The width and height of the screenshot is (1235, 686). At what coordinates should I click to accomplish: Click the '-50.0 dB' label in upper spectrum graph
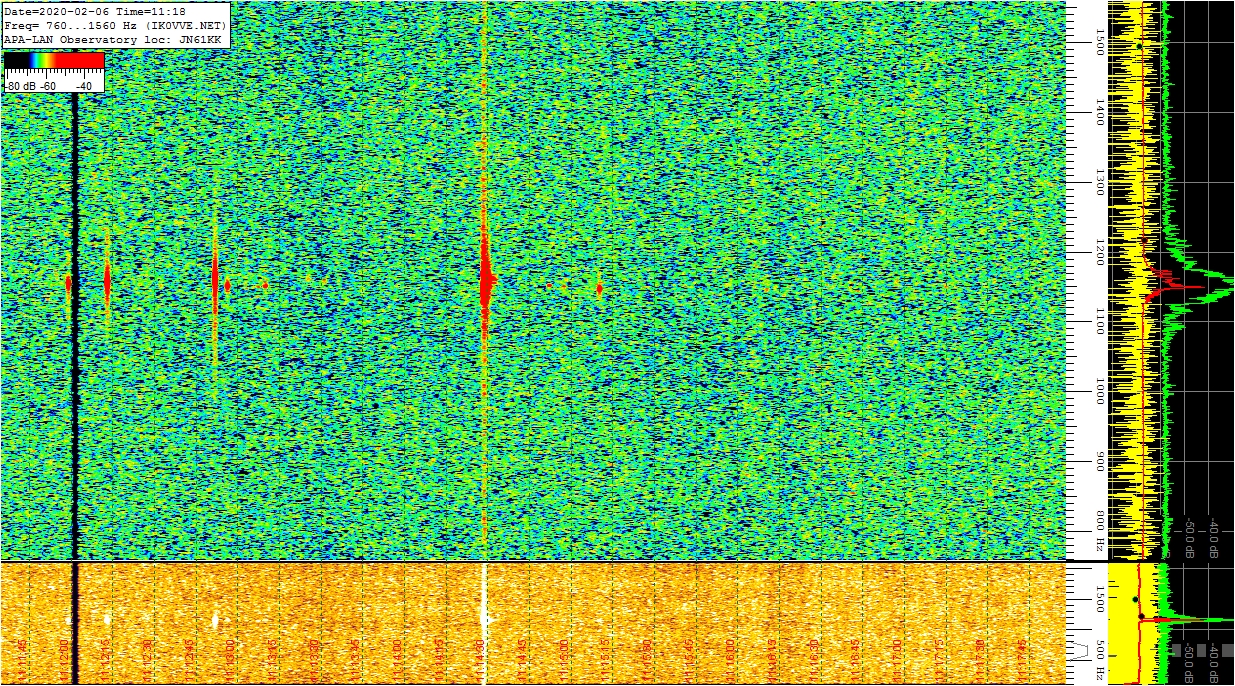1191,537
